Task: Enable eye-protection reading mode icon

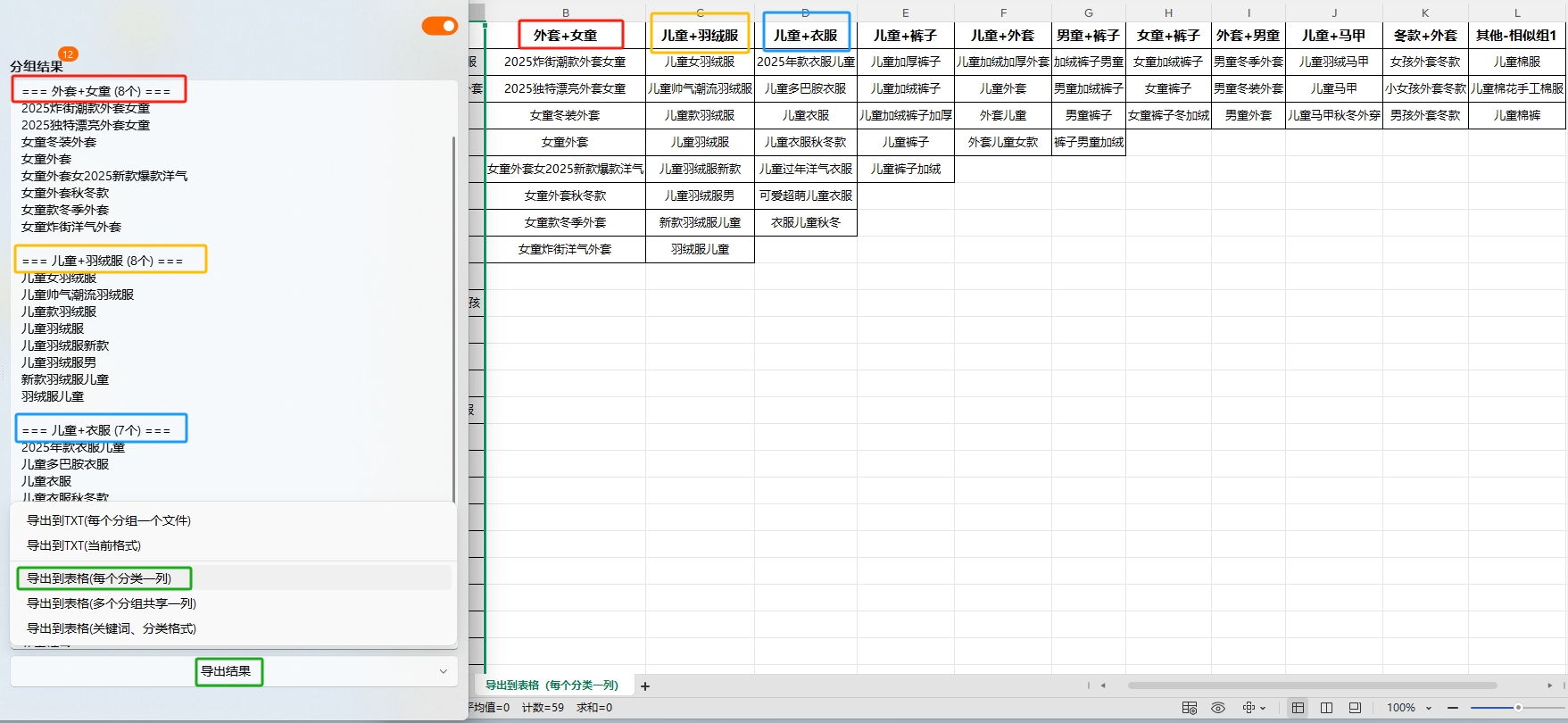Action: [1218, 708]
